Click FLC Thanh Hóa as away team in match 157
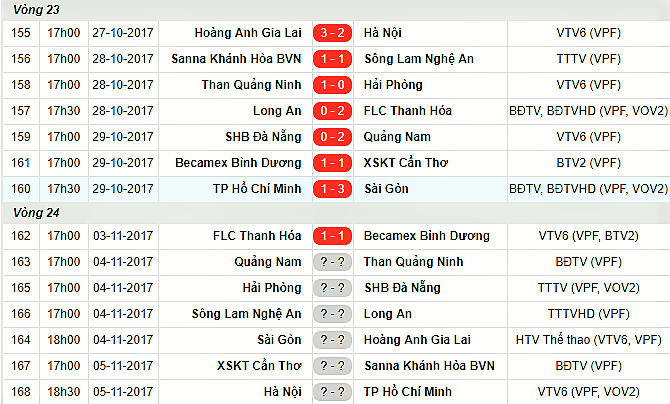 (408, 111)
